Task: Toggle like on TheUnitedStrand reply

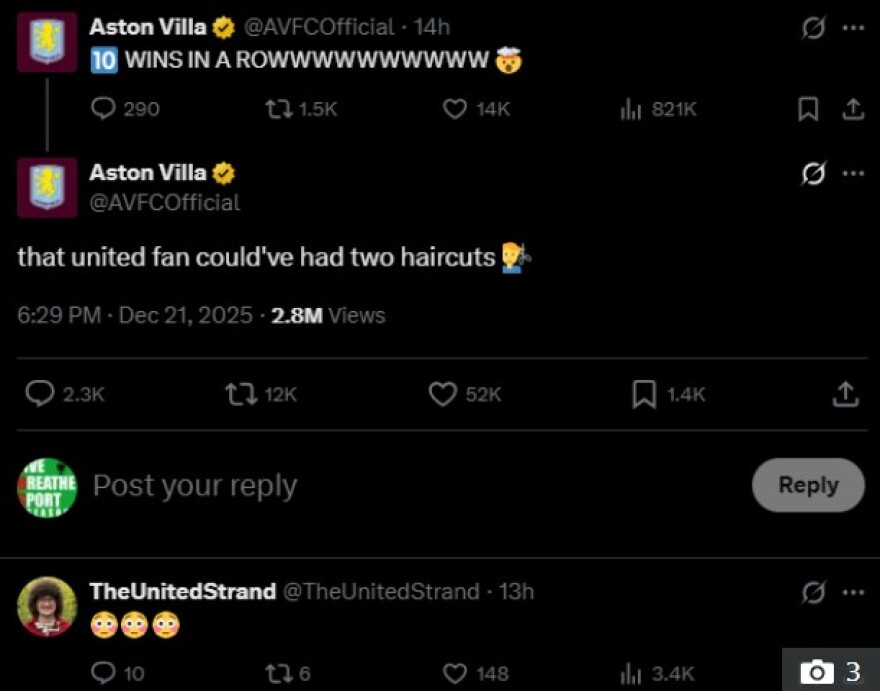Action: coord(455,673)
